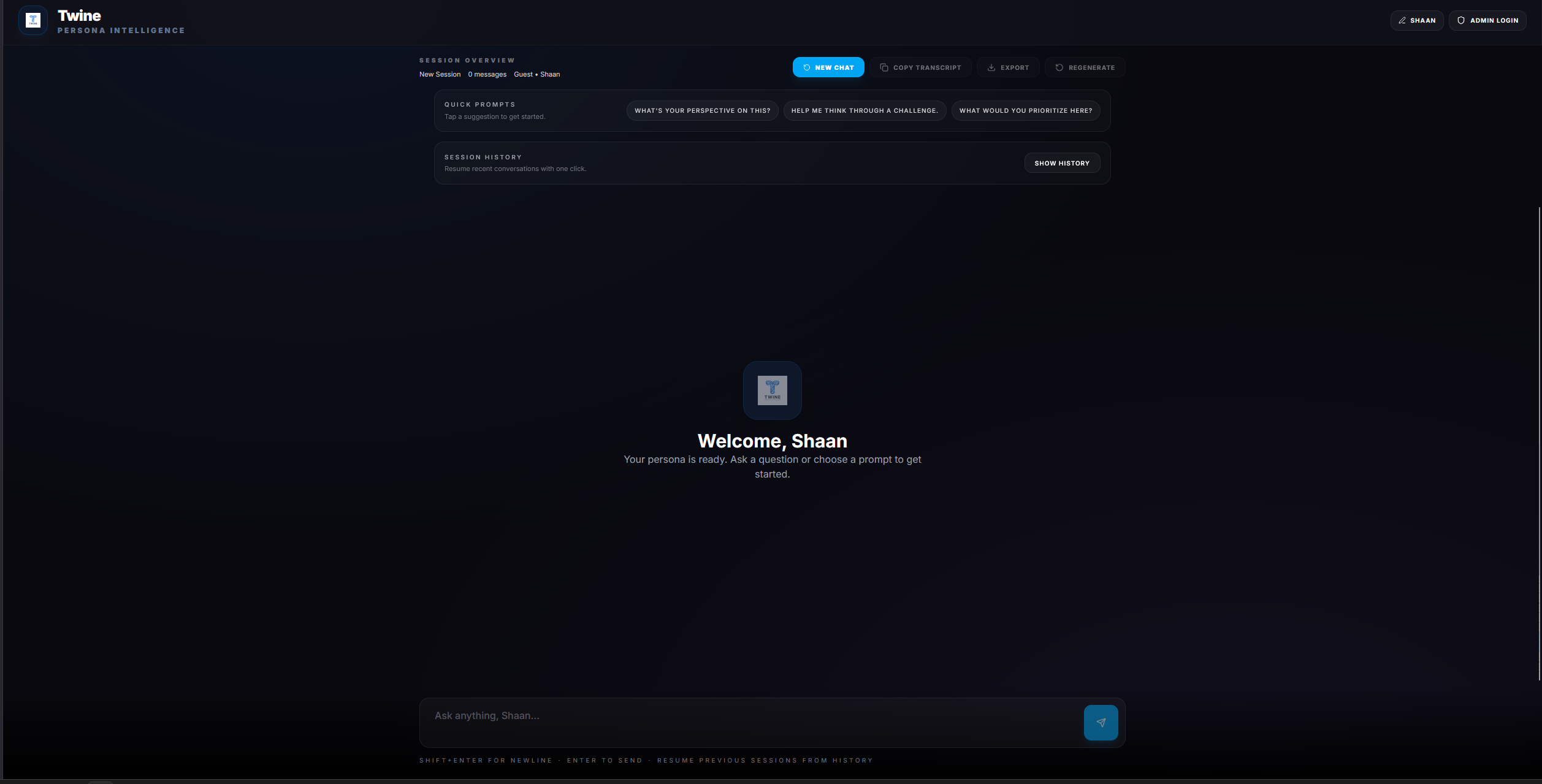Click "Tap a suggestion to get started." text
1542x784 pixels.
pyautogui.click(x=495, y=116)
